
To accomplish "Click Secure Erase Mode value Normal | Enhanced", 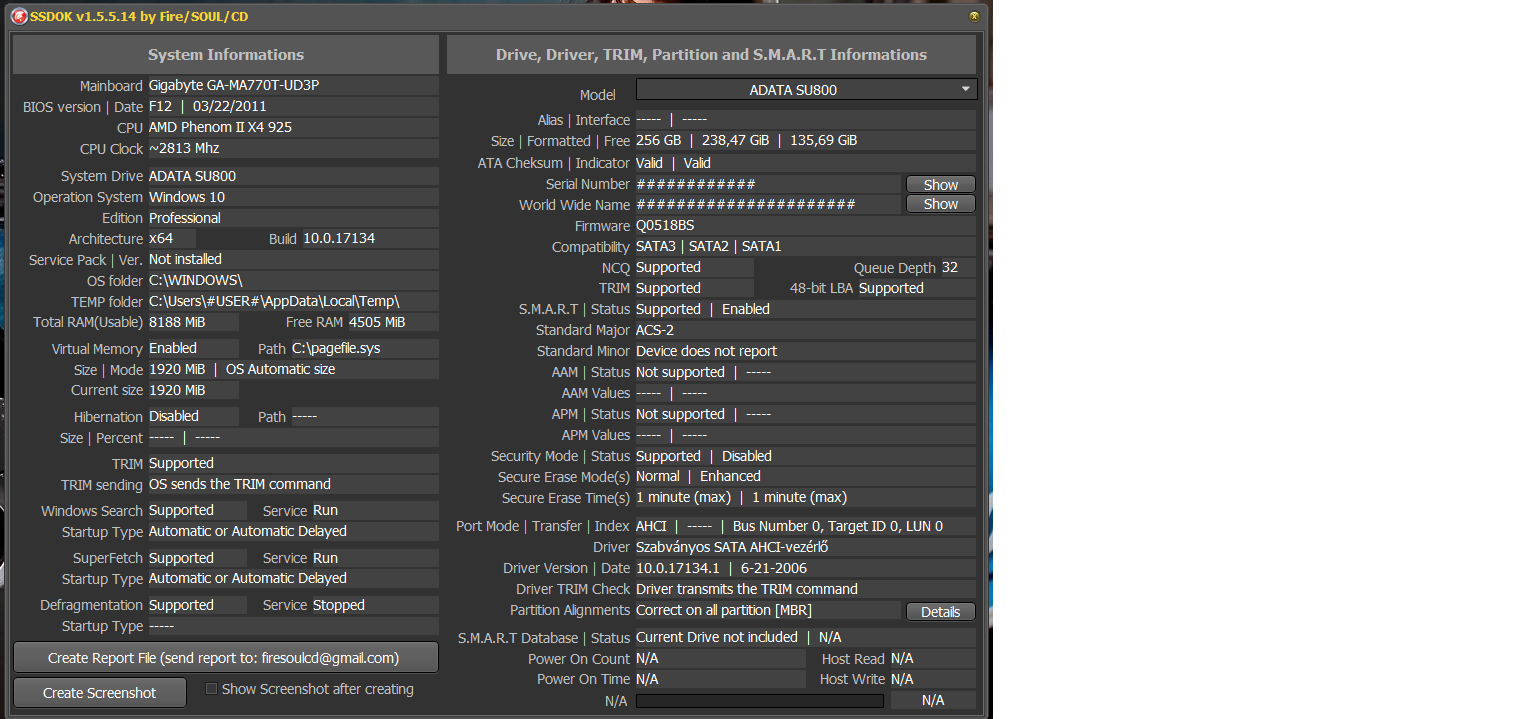I will point(806,477).
